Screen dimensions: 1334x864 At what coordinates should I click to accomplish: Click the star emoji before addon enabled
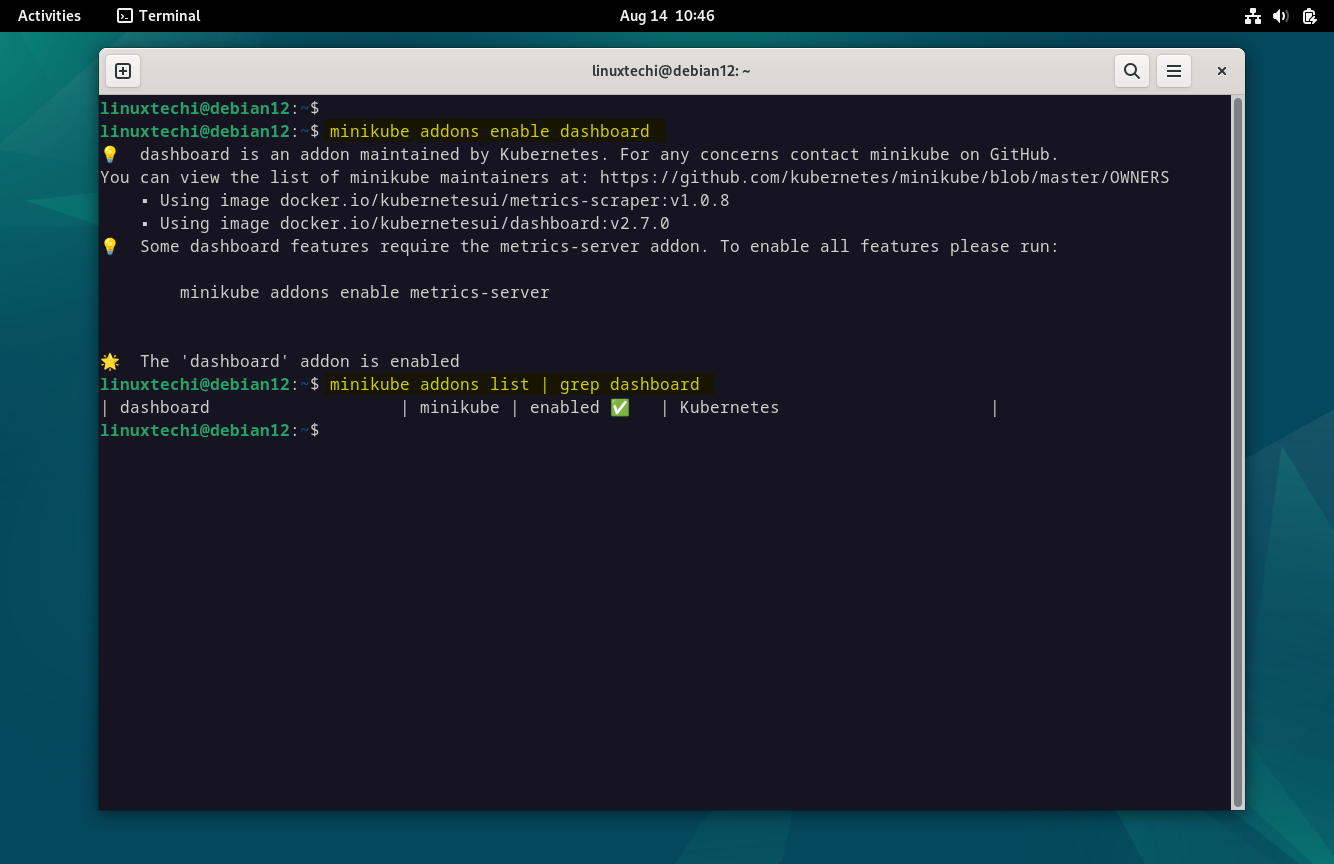(110, 361)
